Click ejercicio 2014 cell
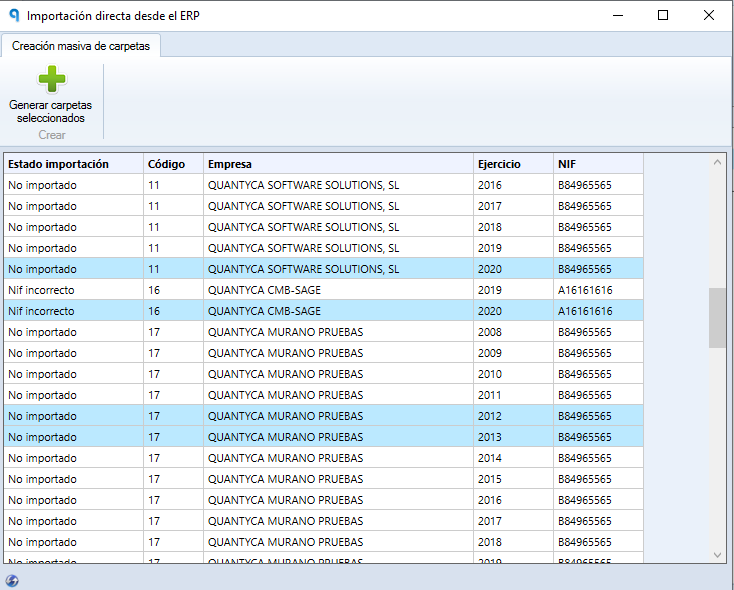Image resolution: width=734 pixels, height=590 pixels. point(514,458)
